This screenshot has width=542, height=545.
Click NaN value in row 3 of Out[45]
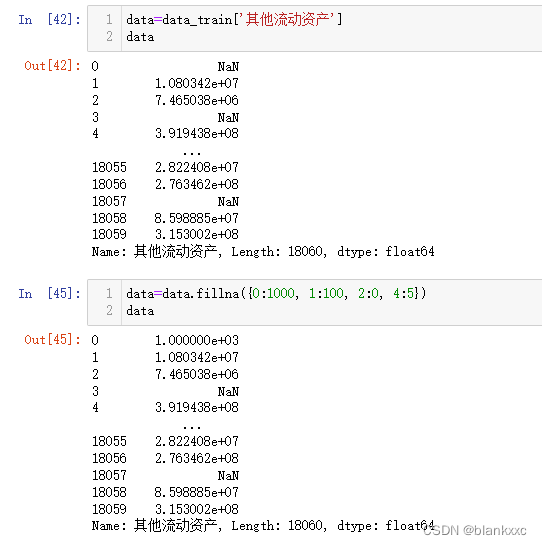point(228,392)
